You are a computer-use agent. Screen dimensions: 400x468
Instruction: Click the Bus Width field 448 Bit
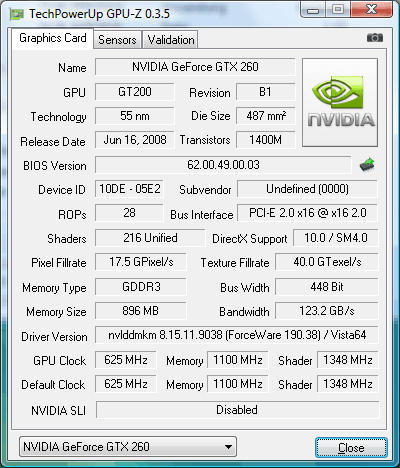point(327,287)
